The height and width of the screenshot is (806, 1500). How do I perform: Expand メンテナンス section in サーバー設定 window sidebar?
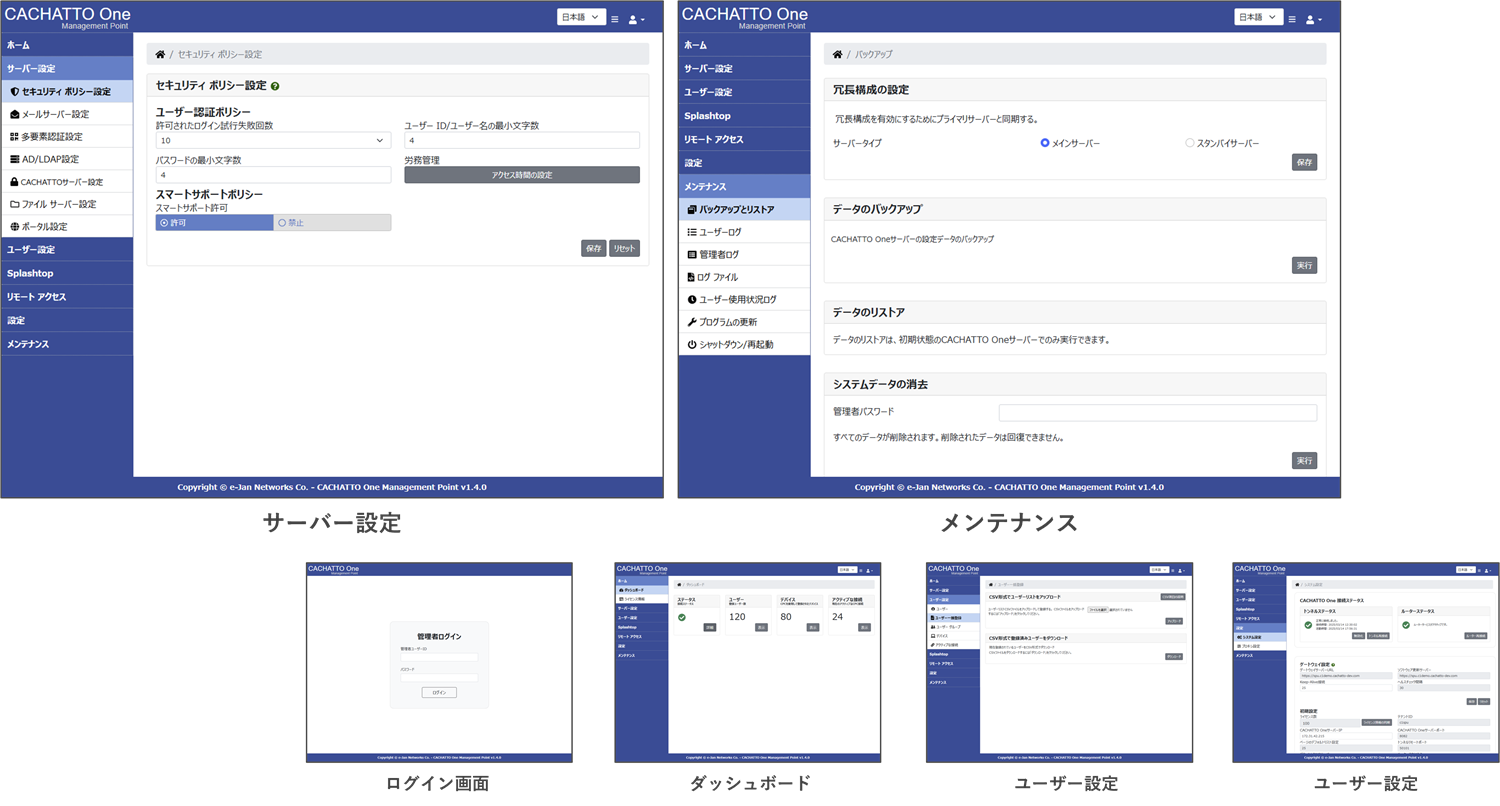(67, 344)
